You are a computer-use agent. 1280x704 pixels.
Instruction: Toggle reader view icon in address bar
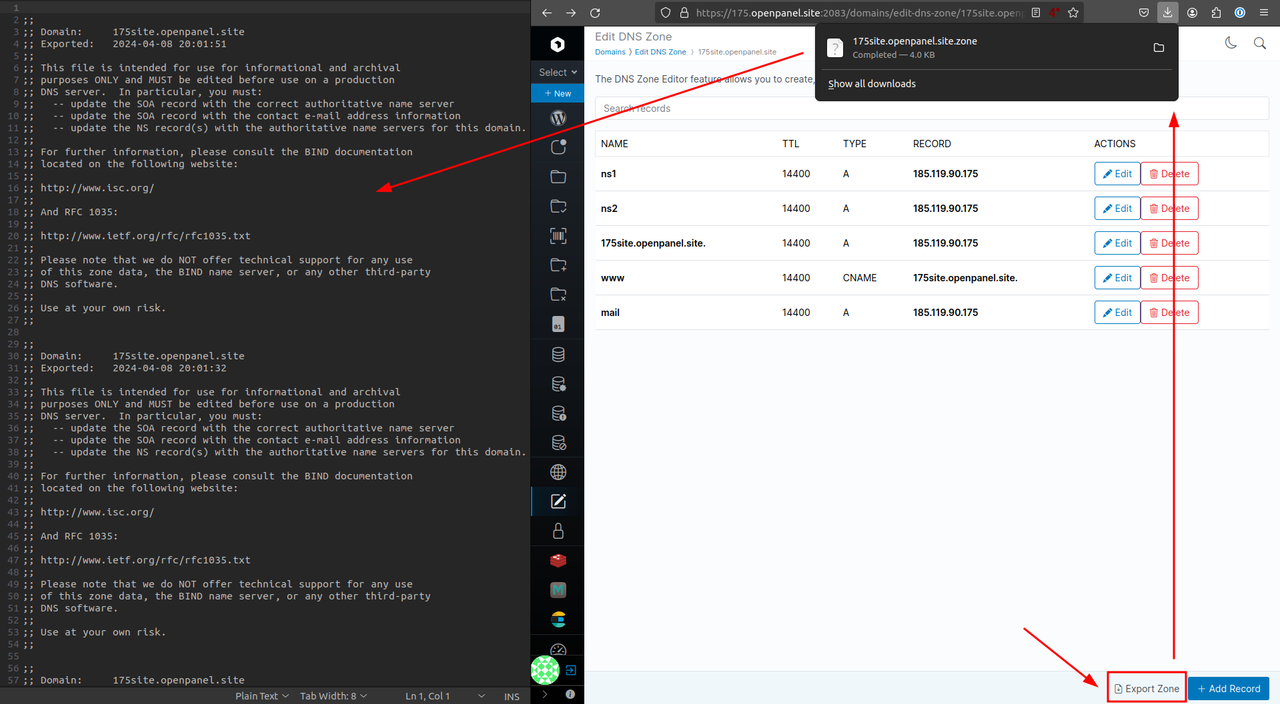1035,13
